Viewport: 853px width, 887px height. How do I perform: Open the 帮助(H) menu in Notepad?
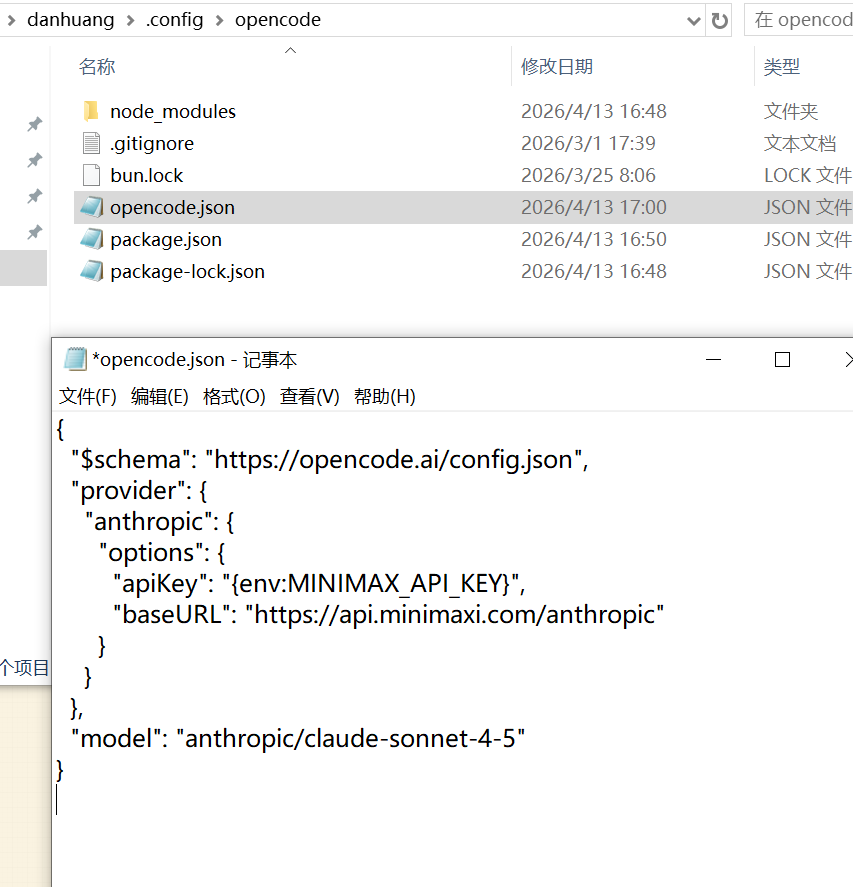385,397
